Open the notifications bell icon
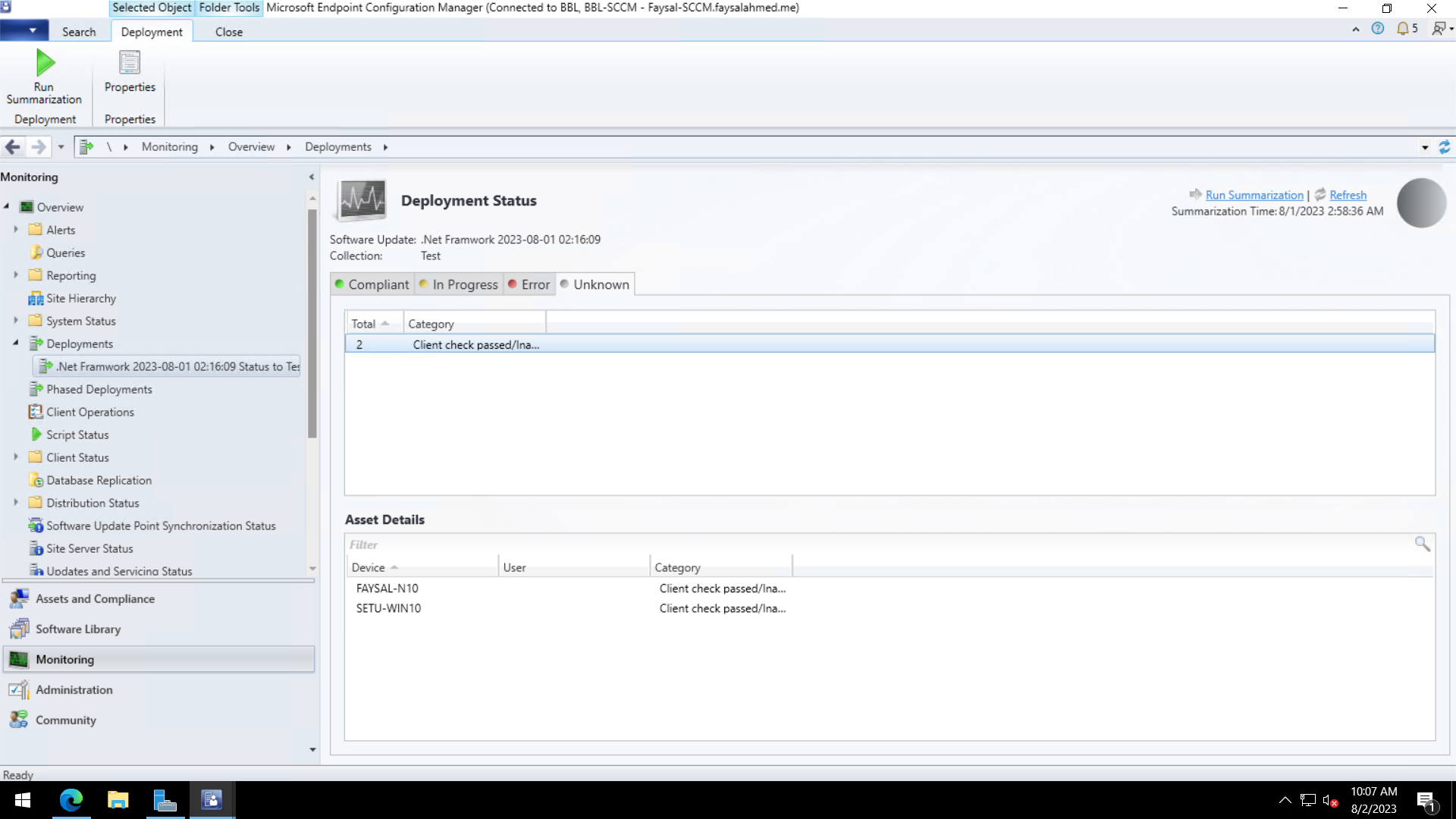Image resolution: width=1456 pixels, height=819 pixels. click(x=1403, y=29)
